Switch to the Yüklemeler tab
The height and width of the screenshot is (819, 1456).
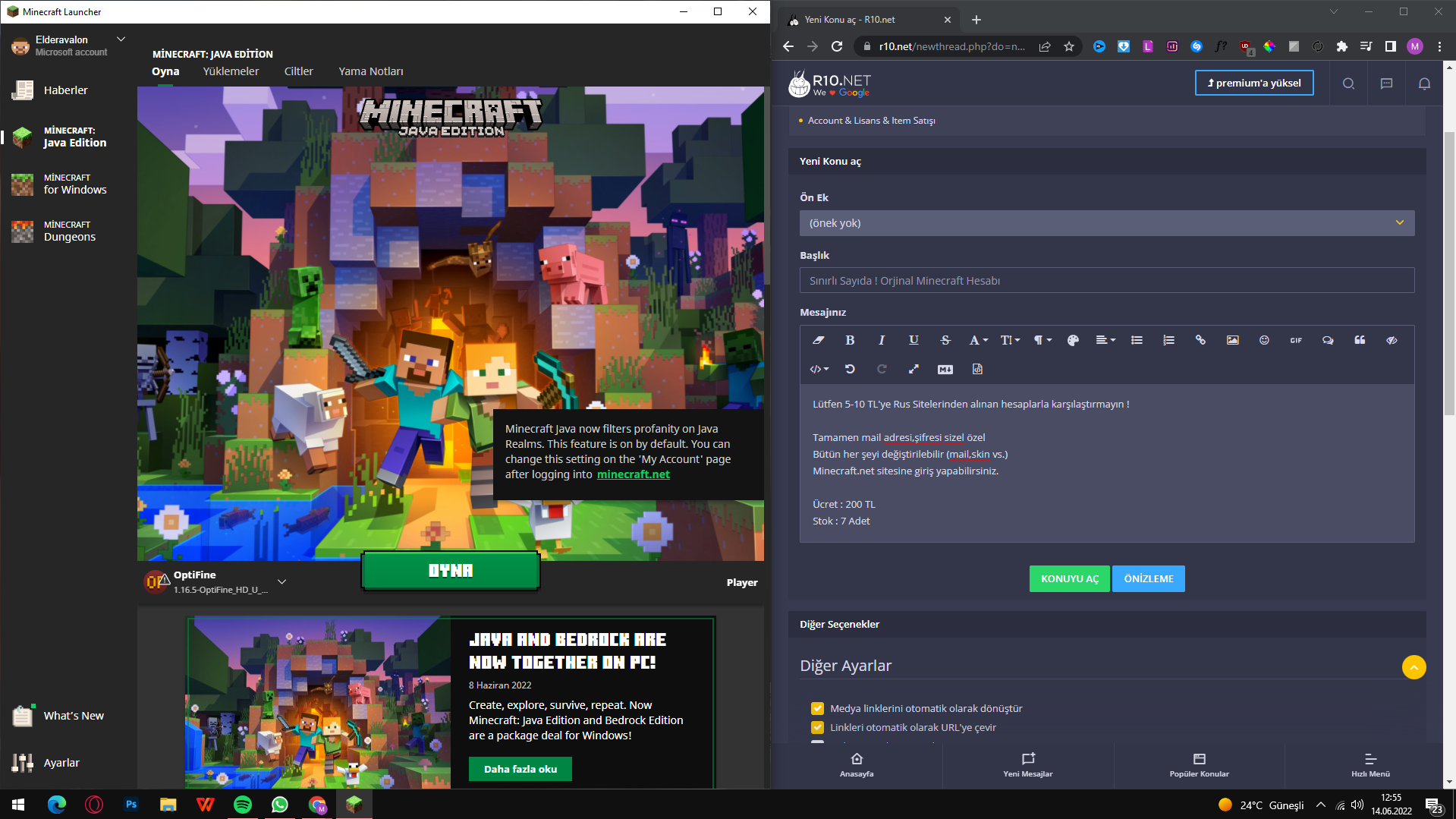[231, 71]
